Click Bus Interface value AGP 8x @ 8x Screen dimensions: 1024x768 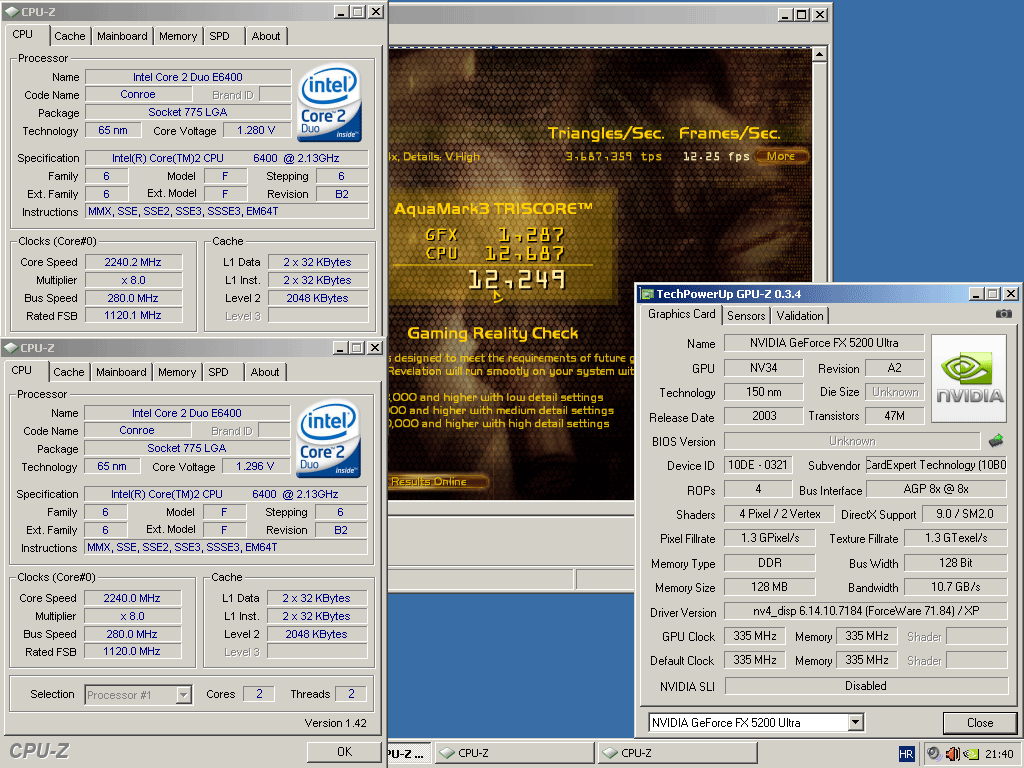[936, 489]
